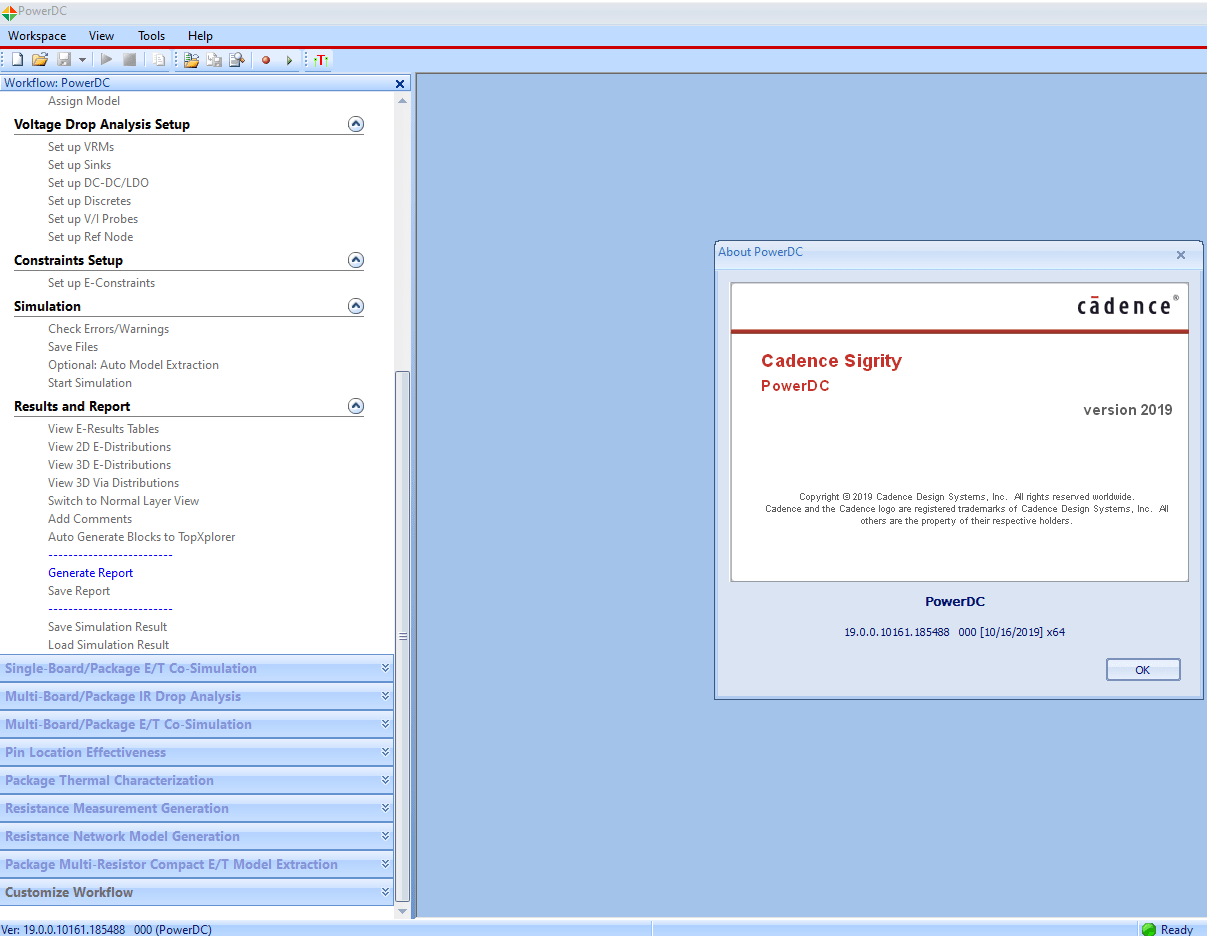This screenshot has width=1207, height=936.
Task: Click Save Files in Simulation section
Action: pyautogui.click(x=73, y=347)
